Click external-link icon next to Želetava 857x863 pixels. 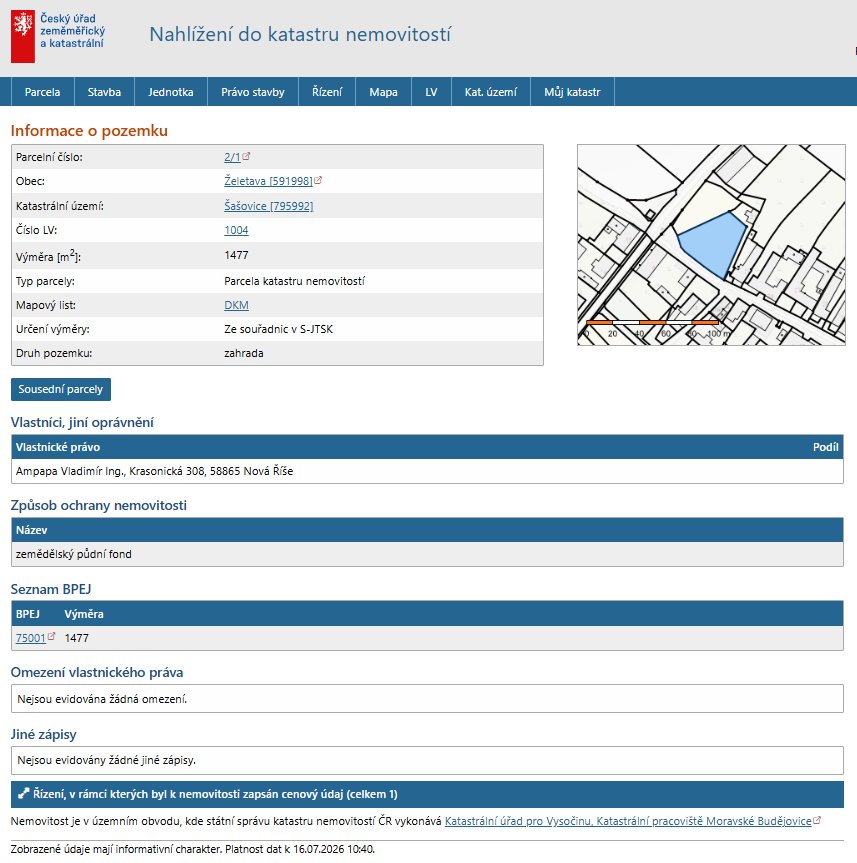[x=318, y=180]
